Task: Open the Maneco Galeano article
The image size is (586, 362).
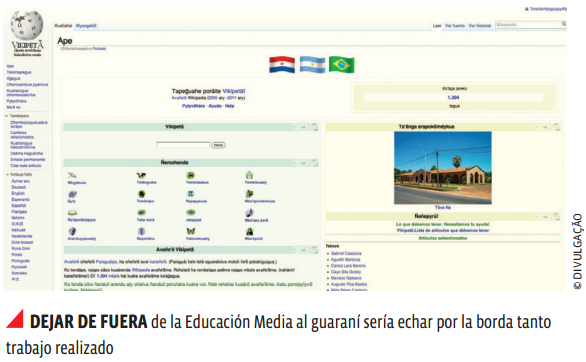Action: click(x=346, y=278)
